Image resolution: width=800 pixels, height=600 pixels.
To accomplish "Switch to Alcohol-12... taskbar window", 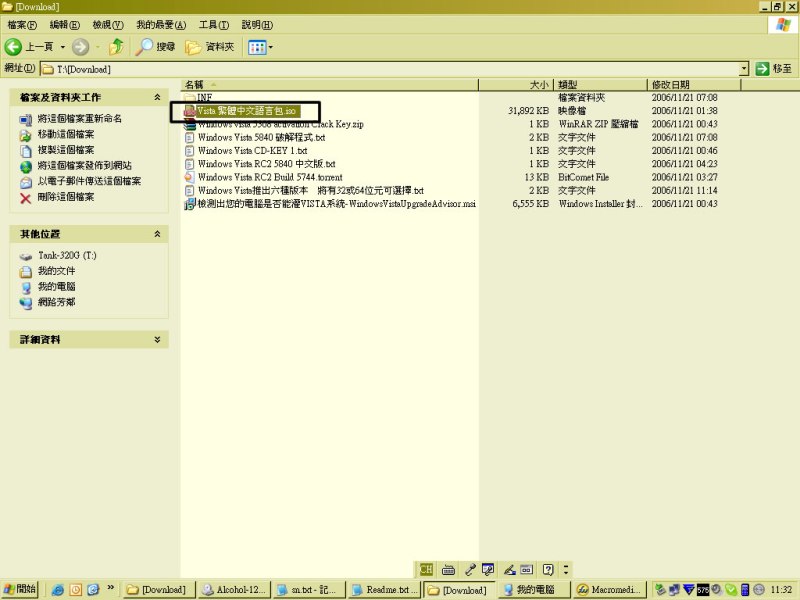I will tap(234, 590).
